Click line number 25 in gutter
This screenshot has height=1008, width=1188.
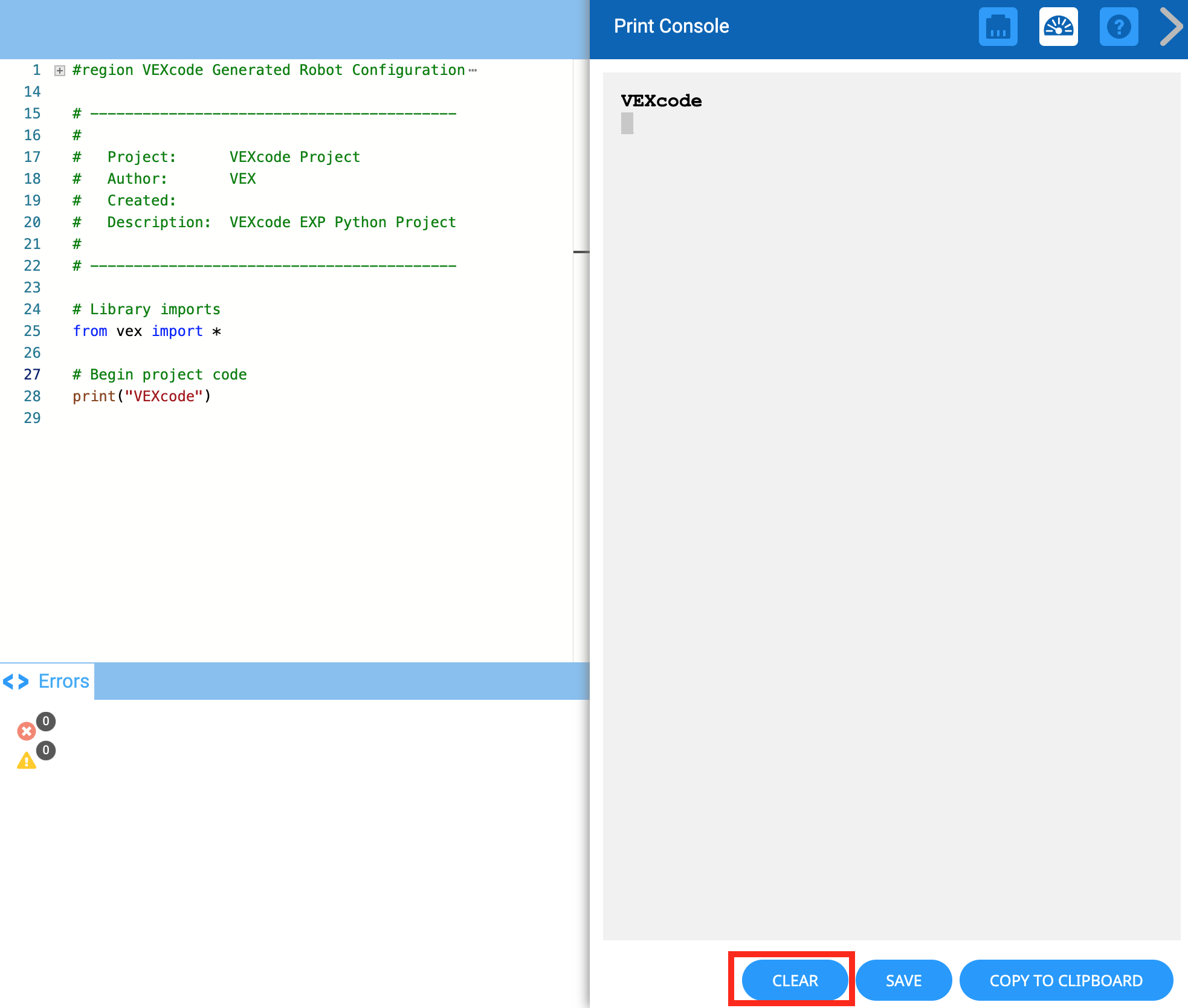[x=32, y=331]
